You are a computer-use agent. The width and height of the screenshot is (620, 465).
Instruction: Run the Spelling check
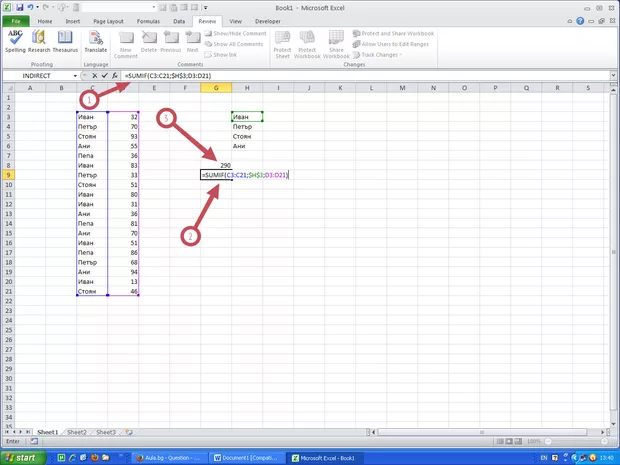[x=15, y=40]
